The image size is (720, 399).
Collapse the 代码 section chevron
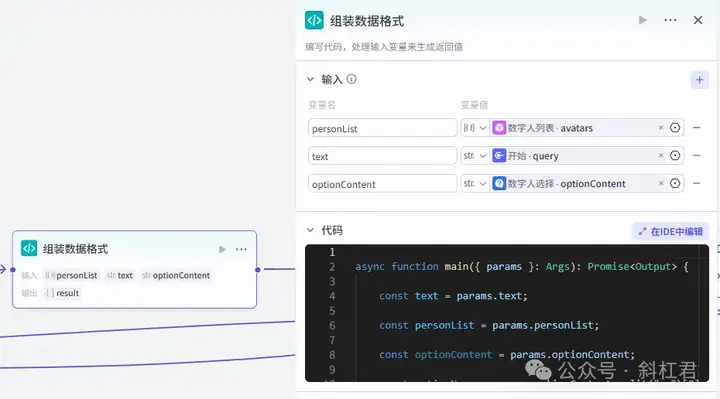tap(310, 230)
